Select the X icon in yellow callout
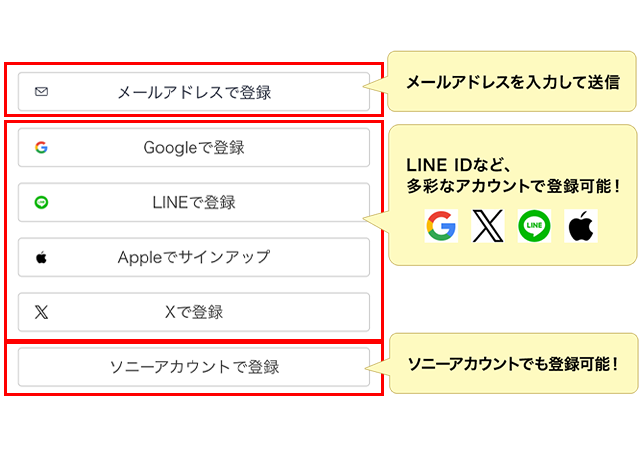The width and height of the screenshot is (644, 459). [487, 226]
